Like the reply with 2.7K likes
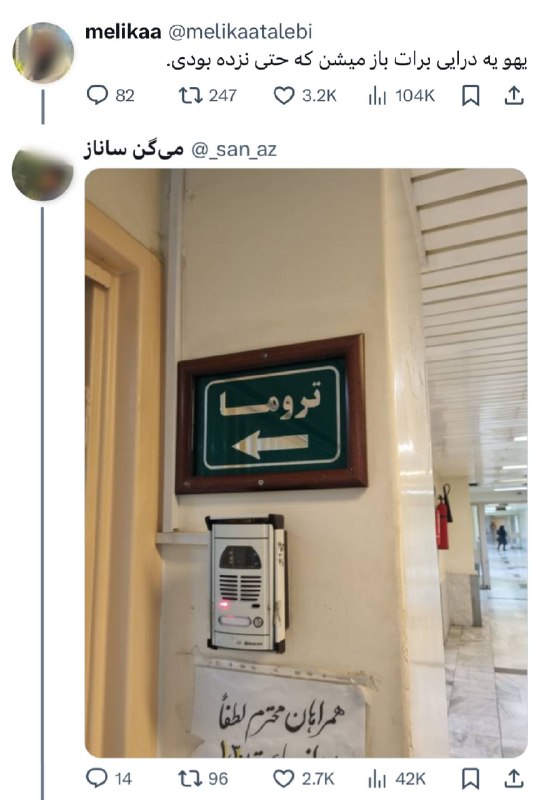Image resolution: width=540 pixels, height=800 pixels. pos(304,779)
